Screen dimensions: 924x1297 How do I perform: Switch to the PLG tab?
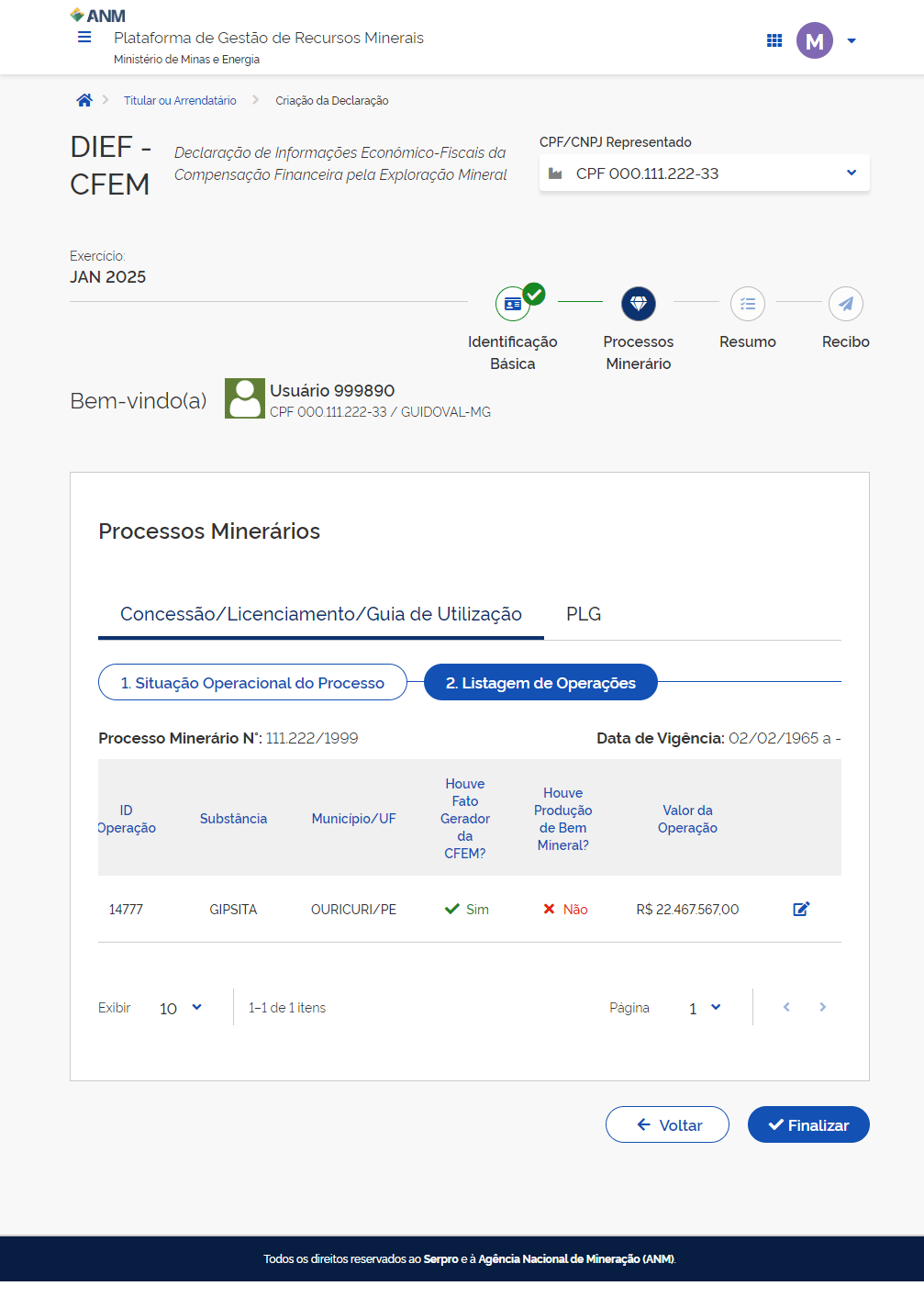[584, 614]
